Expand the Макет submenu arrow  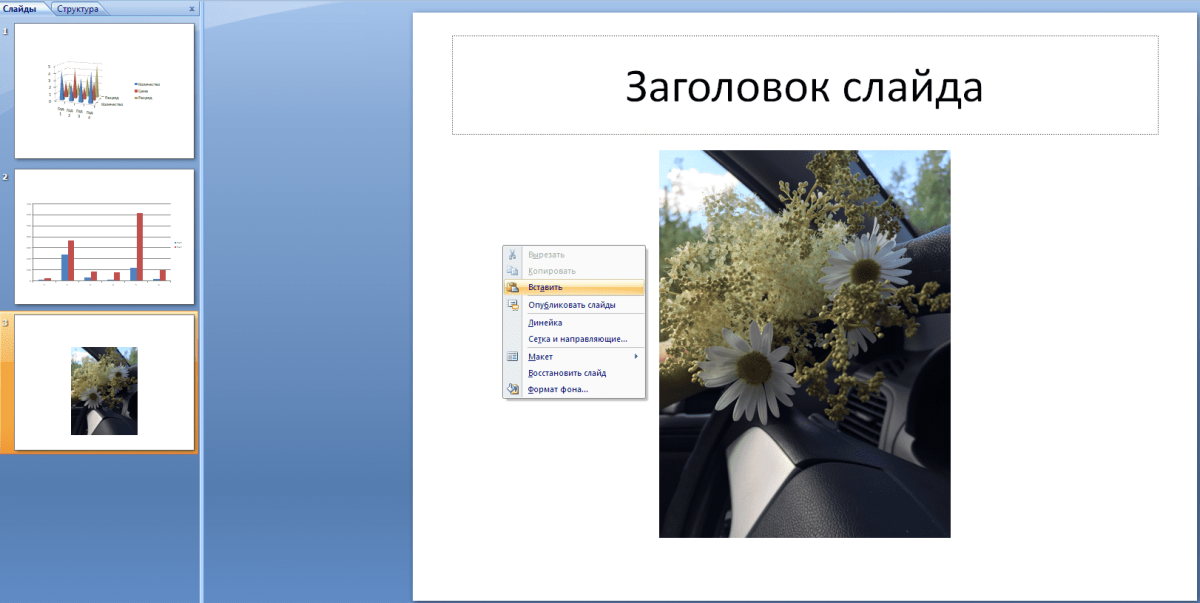636,356
